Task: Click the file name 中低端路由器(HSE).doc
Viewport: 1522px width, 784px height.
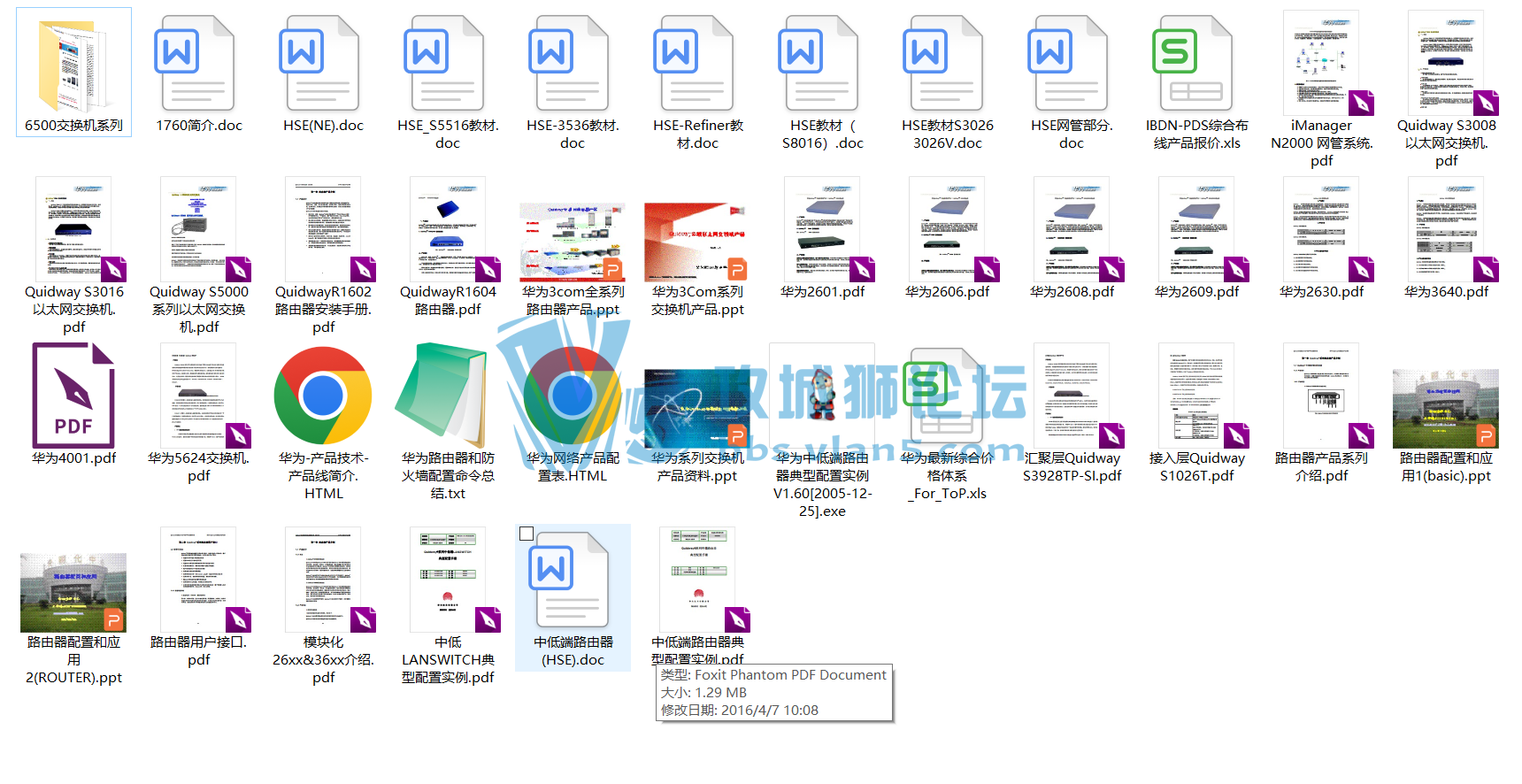Action: click(x=573, y=651)
